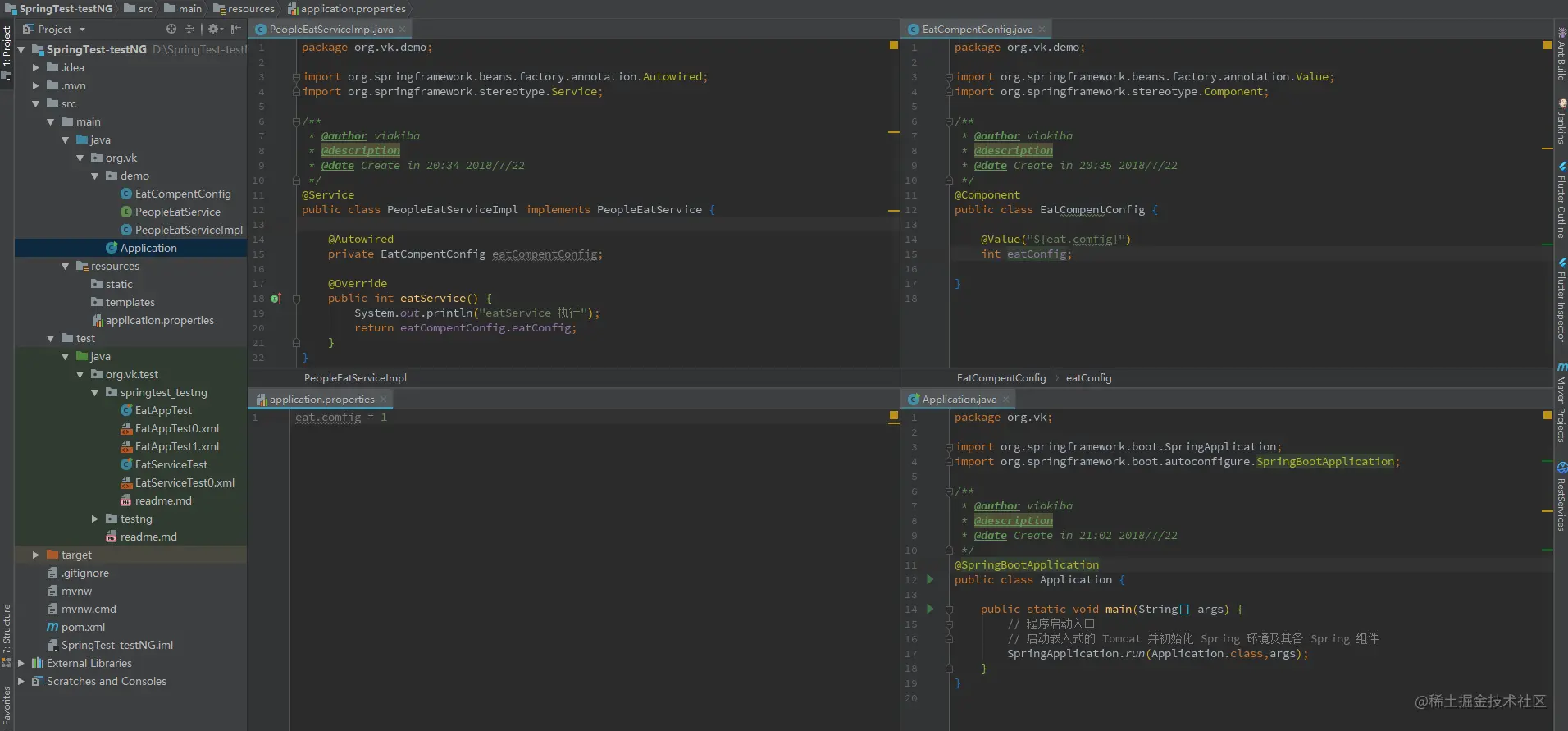Run the main method via gutter arrow
Image resolution: width=1568 pixels, height=731 pixels.
click(x=930, y=609)
